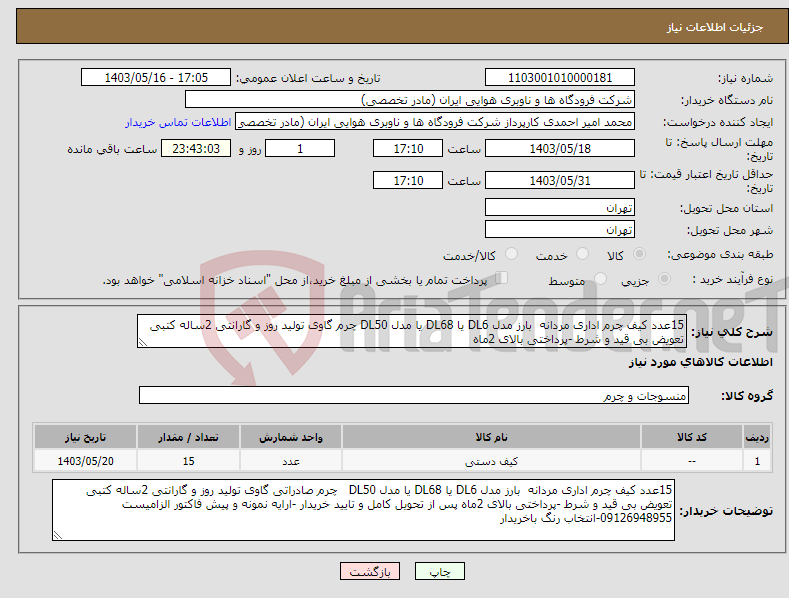Click the استان محل تحویل field تهران
The height and width of the screenshot is (598, 789).
(560, 207)
